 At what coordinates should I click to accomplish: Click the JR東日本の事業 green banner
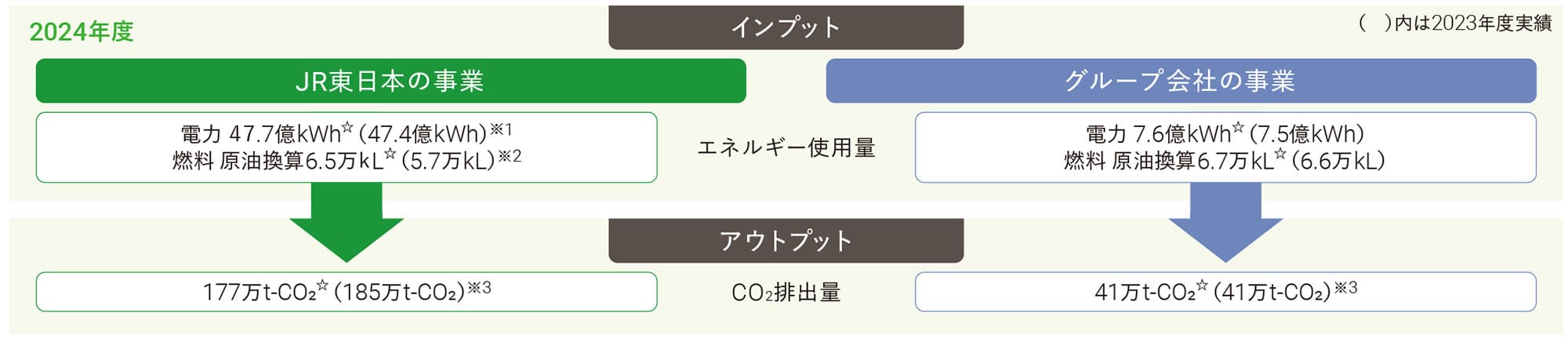coord(390,80)
